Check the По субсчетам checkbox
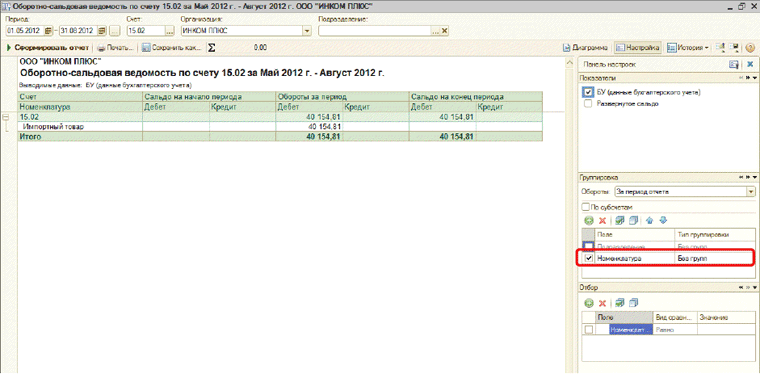This screenshot has height=374, width=760. tap(586, 207)
